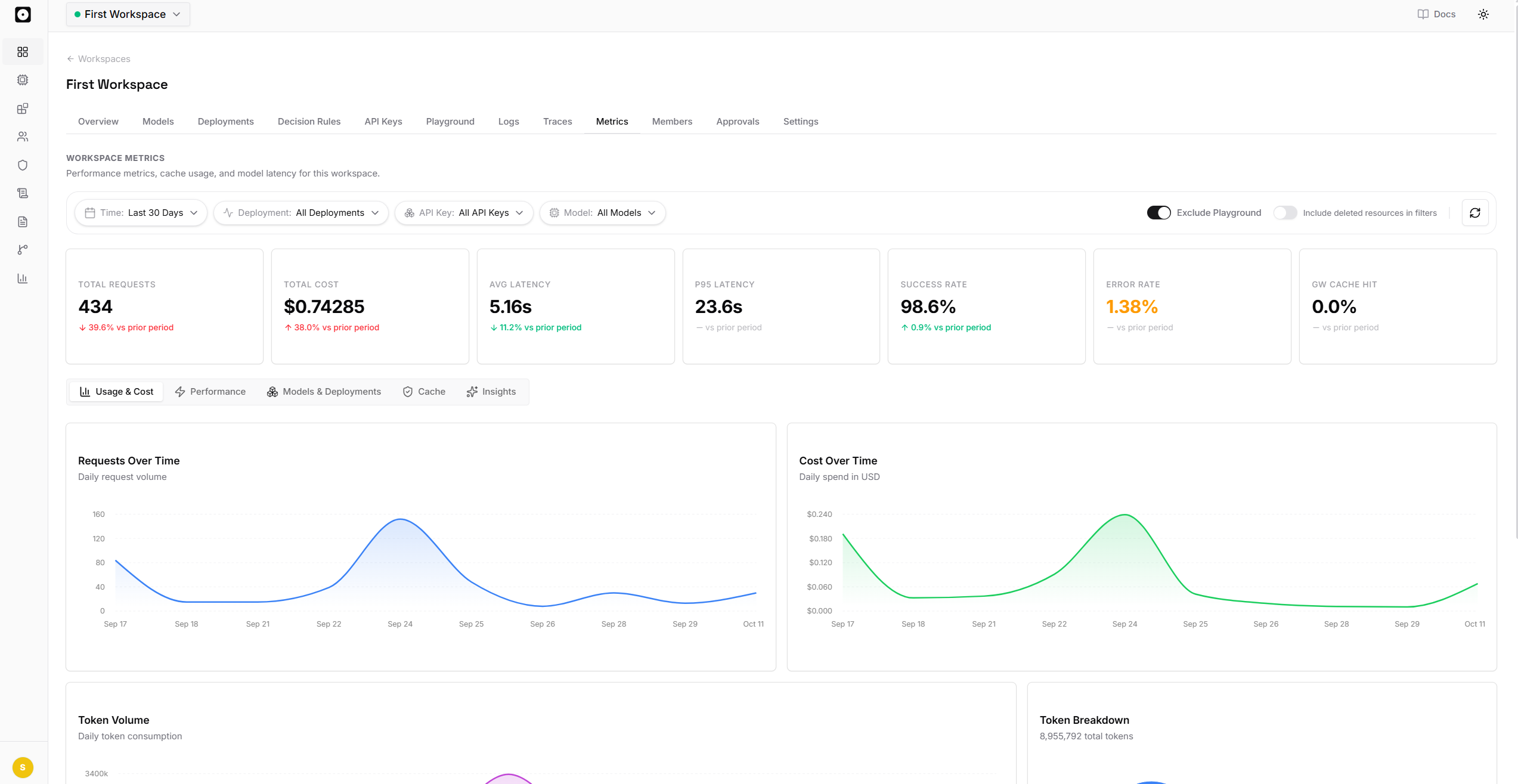
Task: Disable the Exclude Playground toggle
Action: click(1158, 213)
